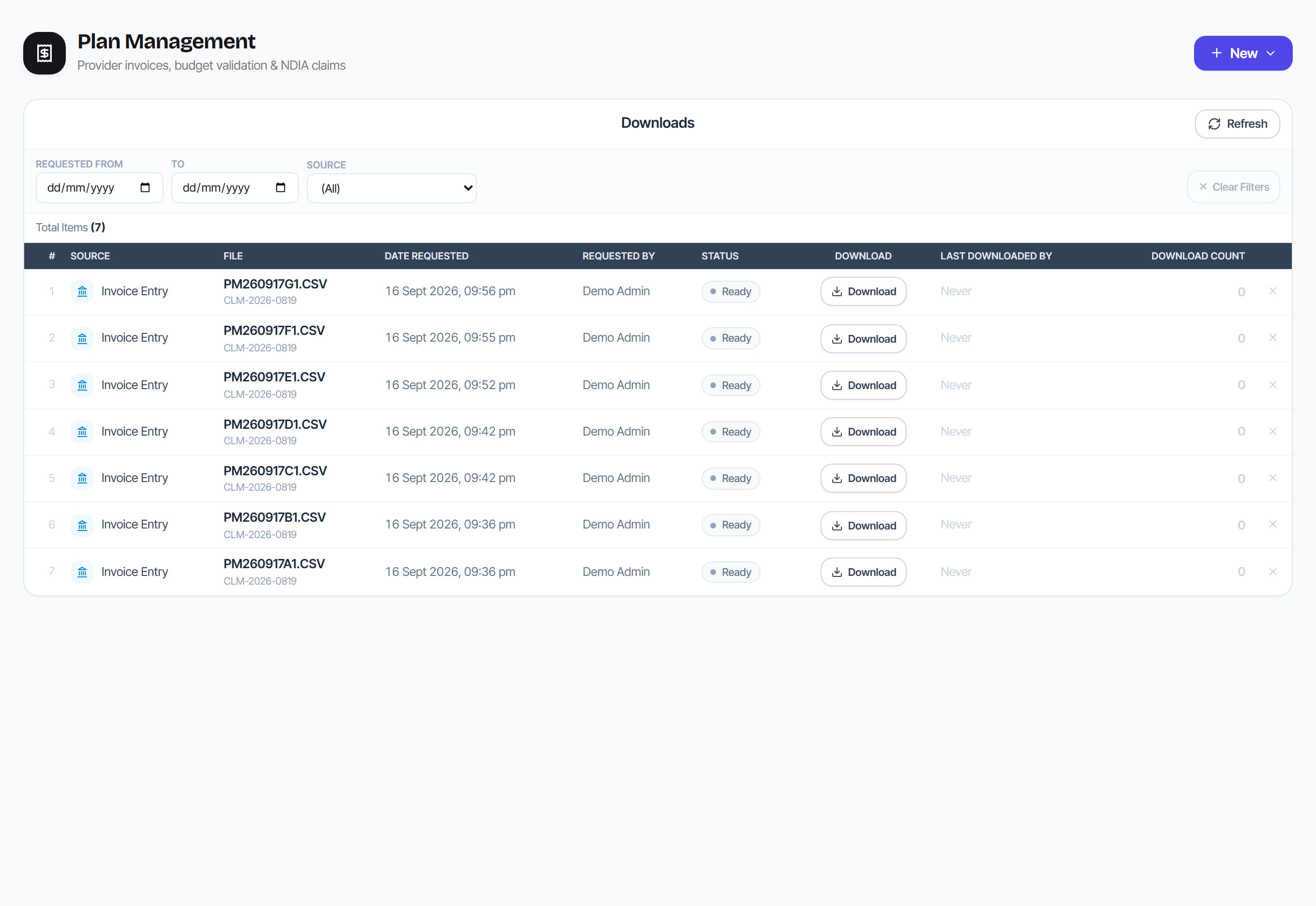This screenshot has height=906, width=1316.
Task: Click the Ready status of PM260917G1.CSV
Action: (731, 292)
